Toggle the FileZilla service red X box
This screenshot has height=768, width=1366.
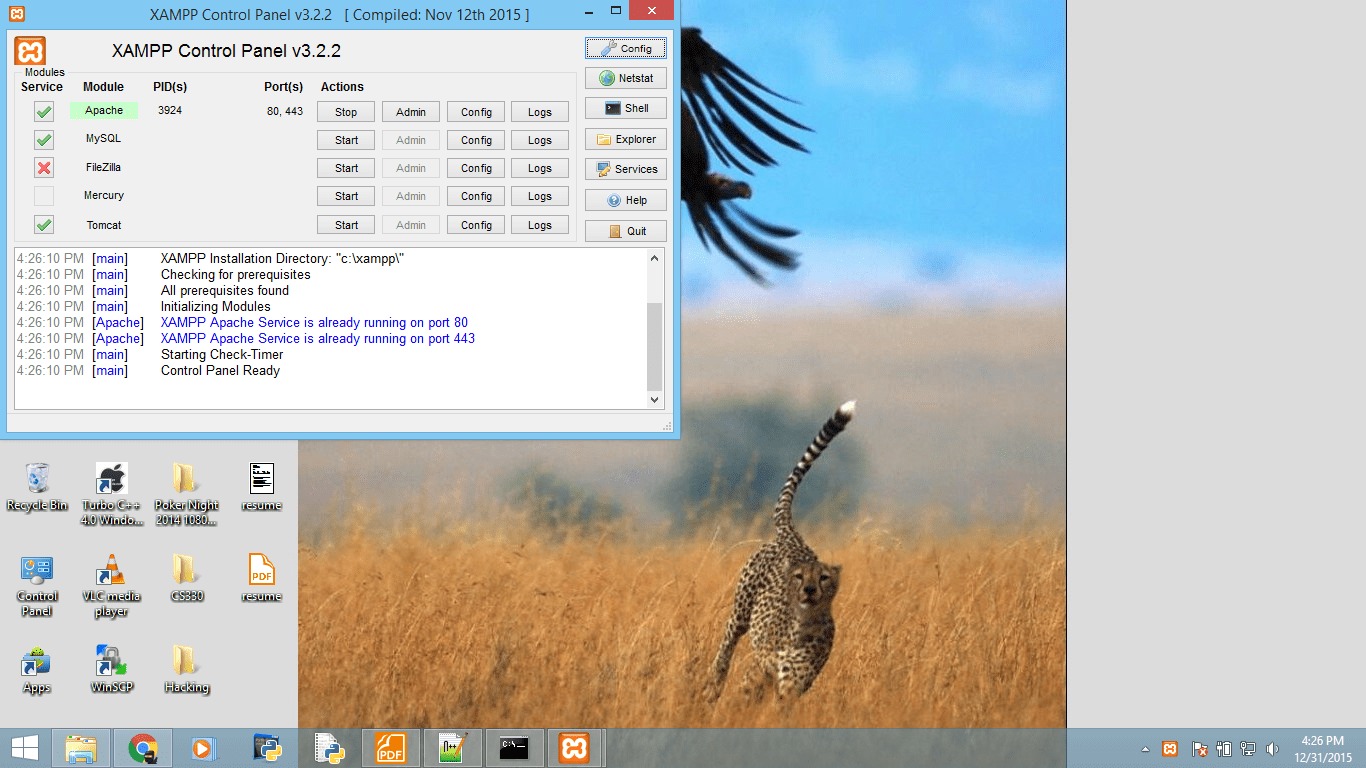click(x=44, y=167)
